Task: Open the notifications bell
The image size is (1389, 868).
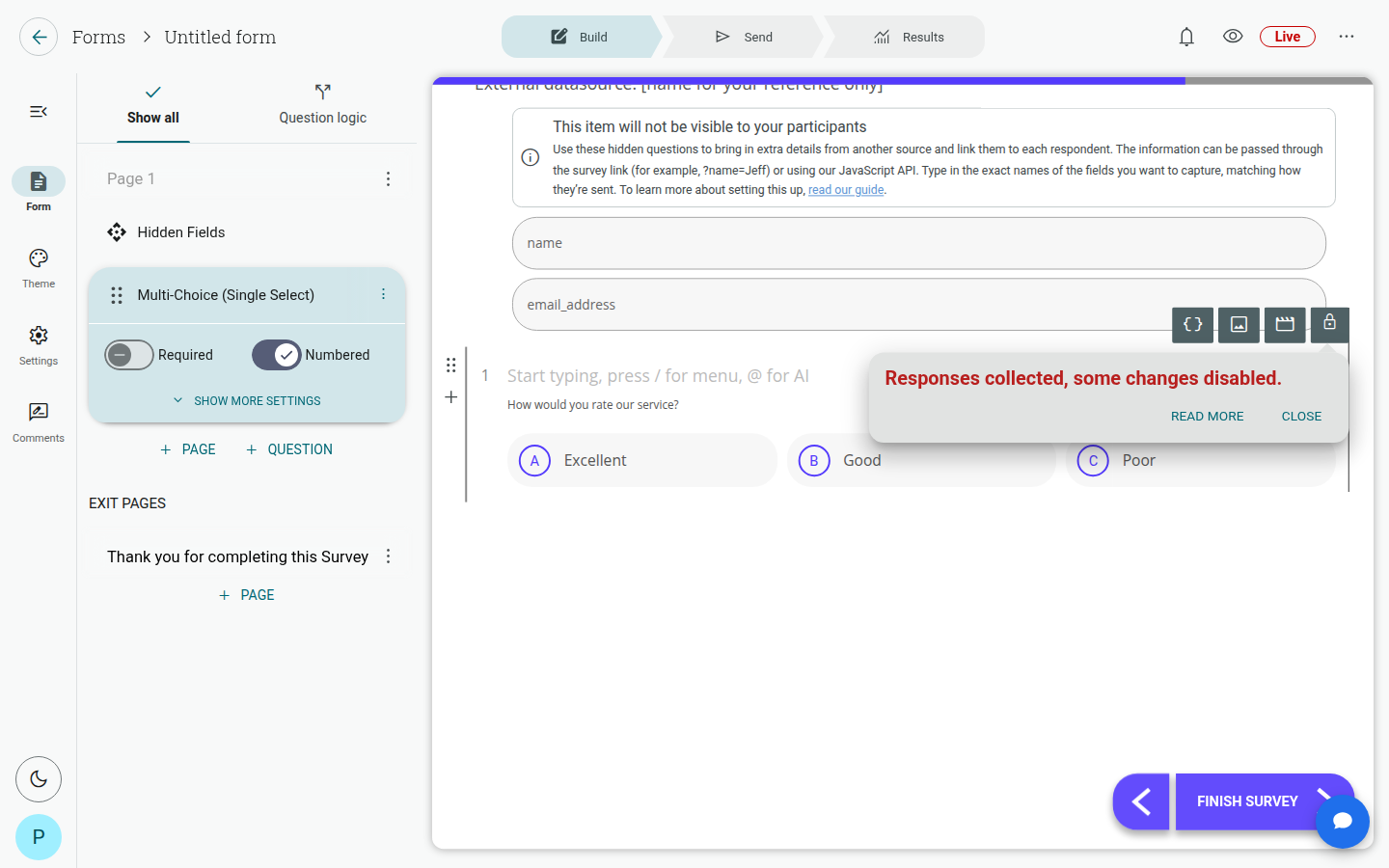Action: point(1186,37)
